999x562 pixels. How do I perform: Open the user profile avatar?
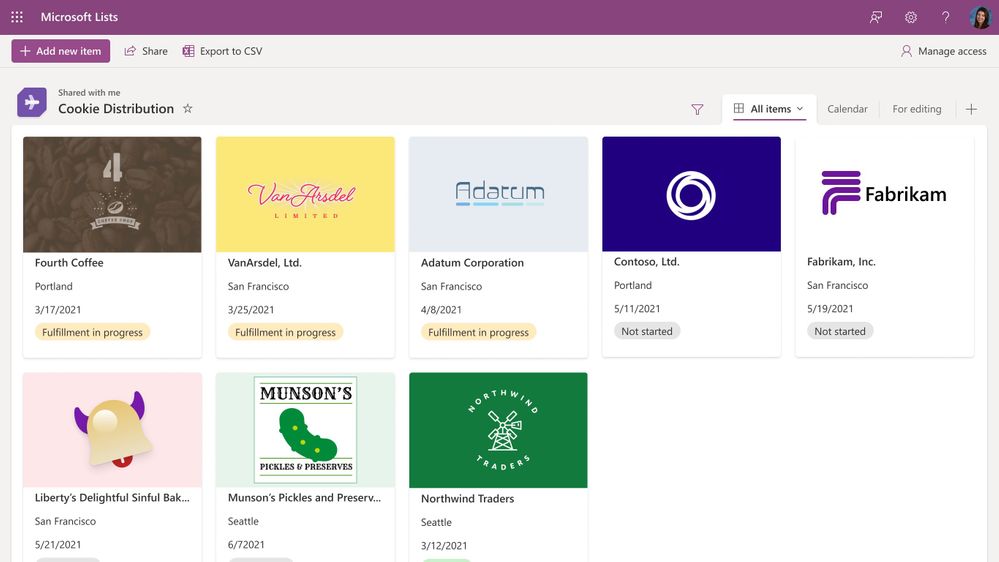pyautogui.click(x=980, y=17)
